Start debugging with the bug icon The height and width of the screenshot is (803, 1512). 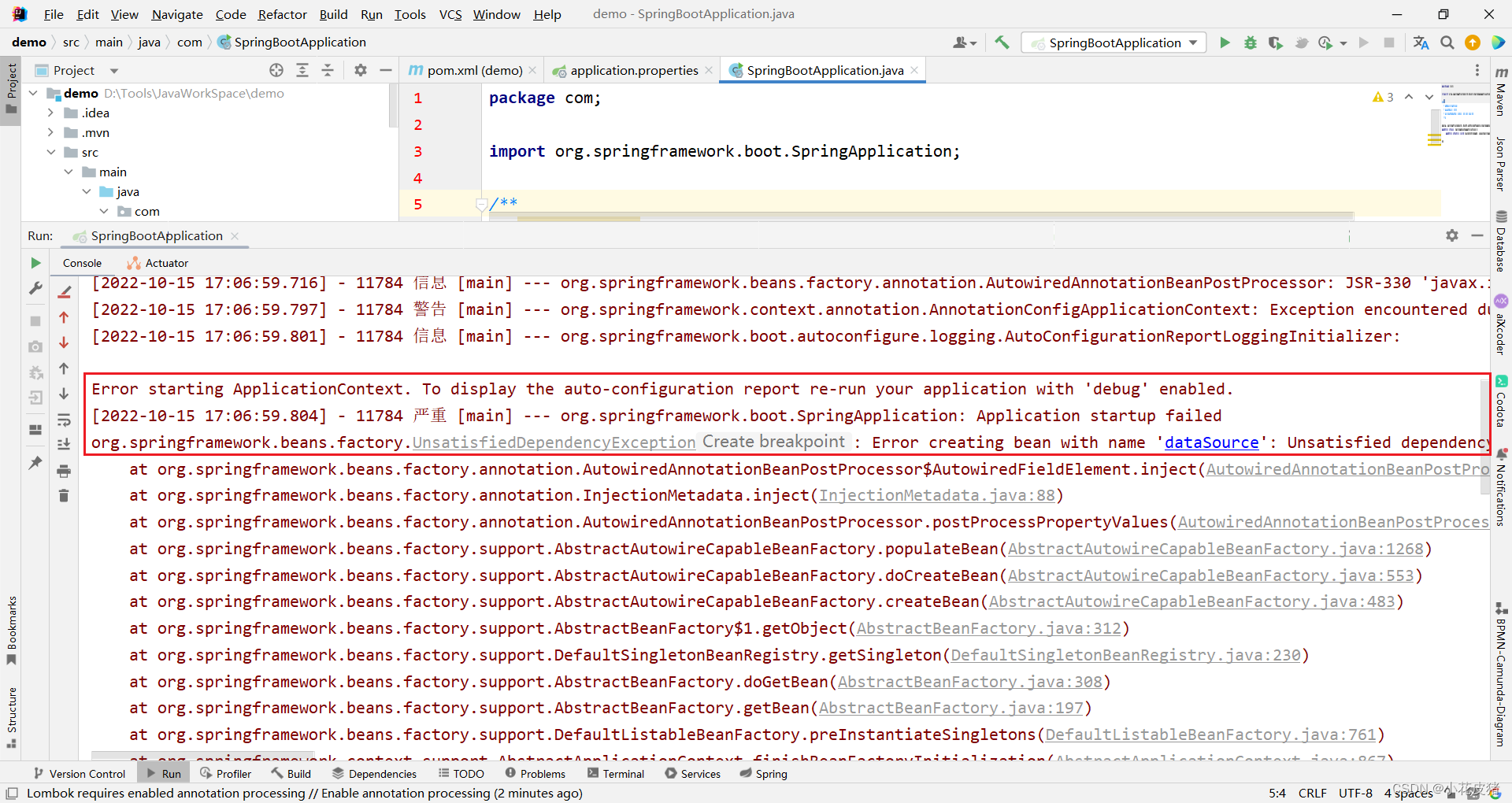click(x=1250, y=43)
